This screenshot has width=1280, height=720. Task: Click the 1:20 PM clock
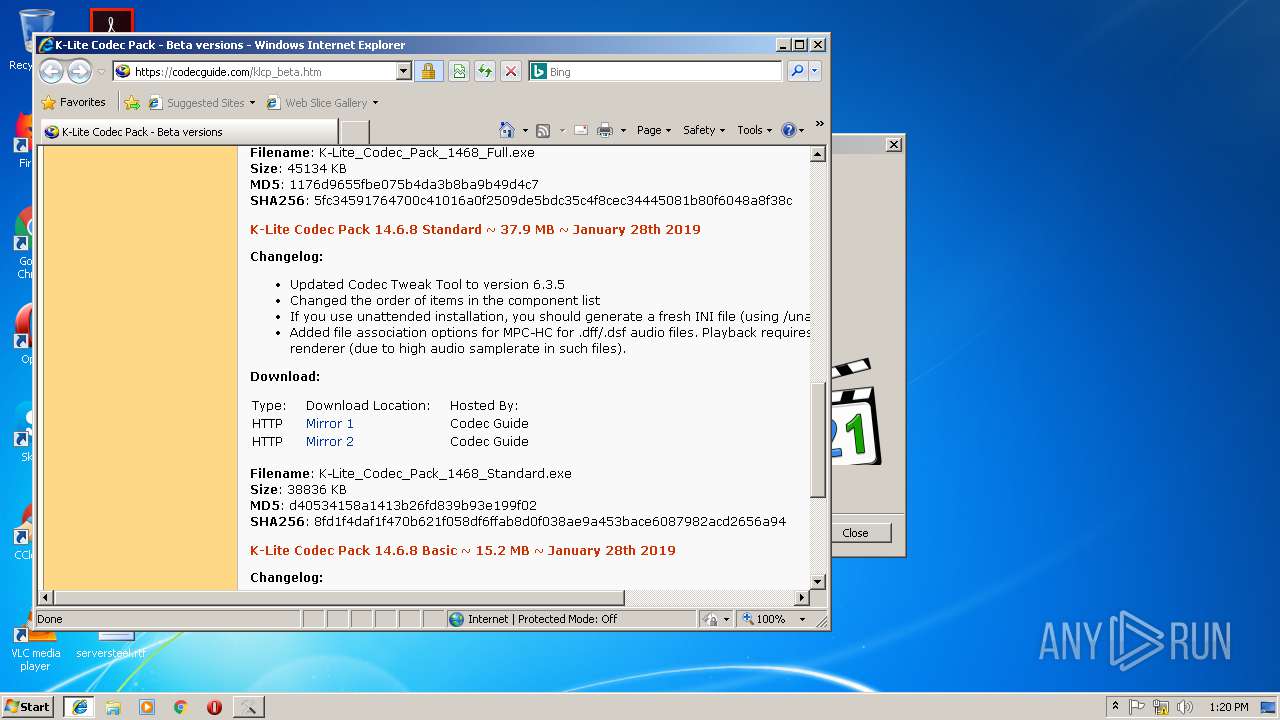click(1228, 707)
